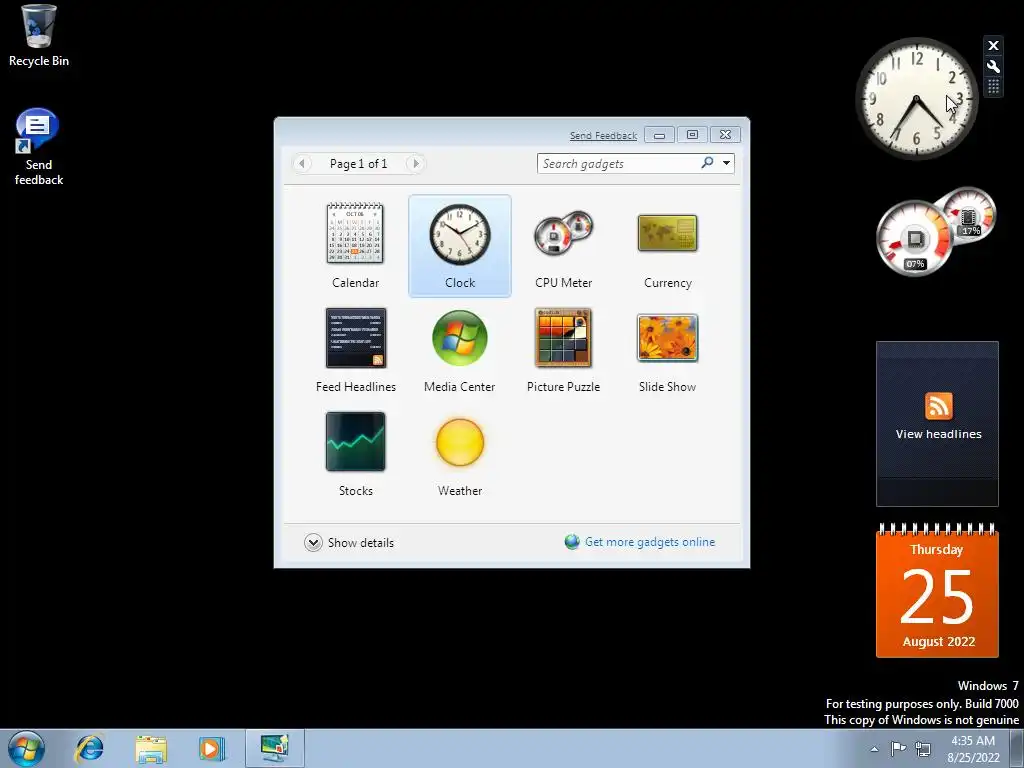
Task: Click the taskbar clock and date
Action: point(973,749)
